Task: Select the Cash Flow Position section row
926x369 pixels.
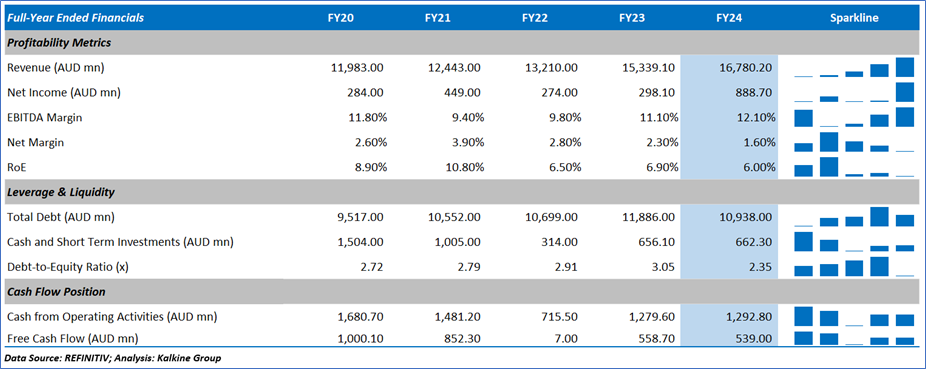Action: (462, 292)
